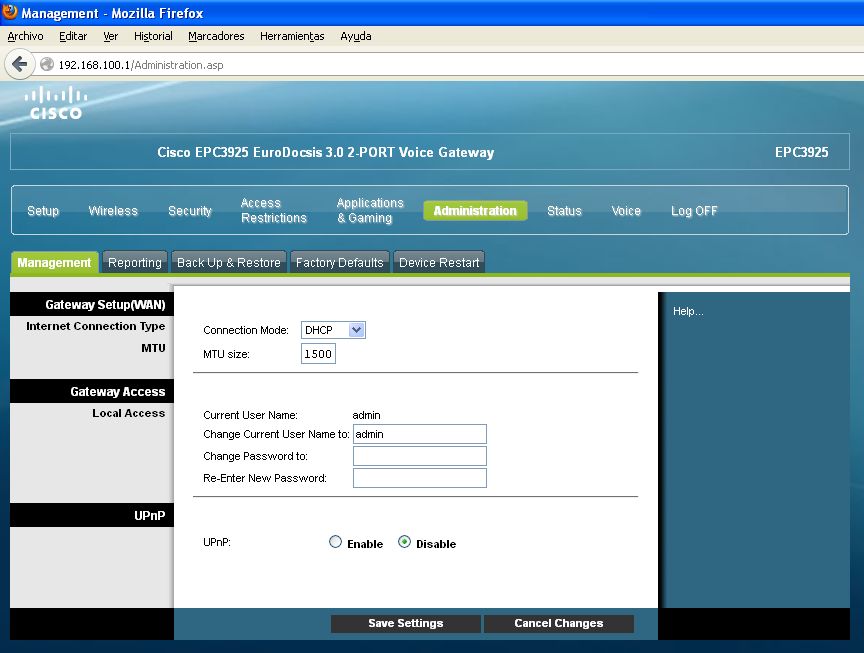Open the Editar menu
This screenshot has height=653, width=864.
tap(73, 36)
